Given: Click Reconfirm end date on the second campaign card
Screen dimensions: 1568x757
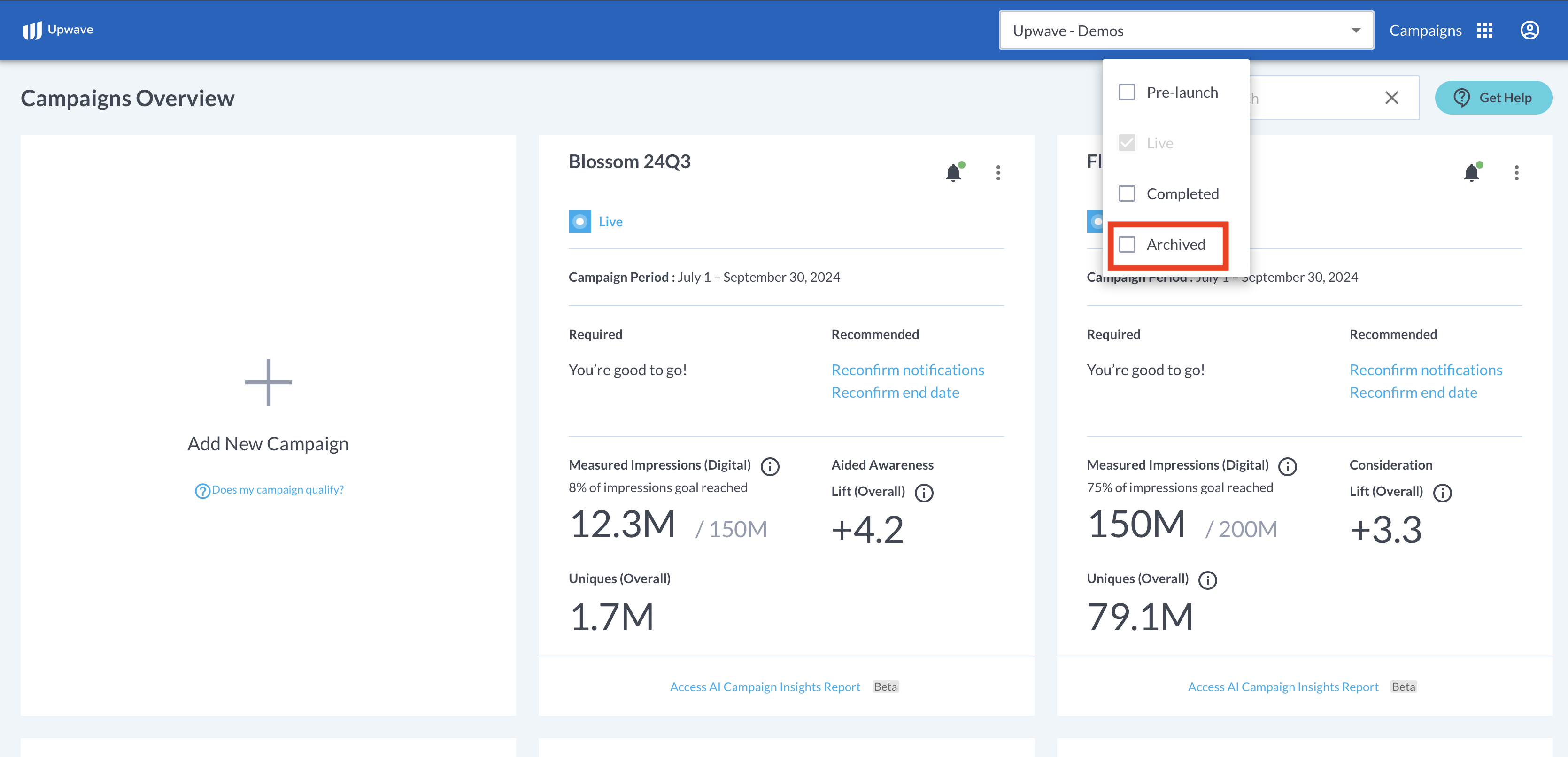Looking at the screenshot, I should point(1414,393).
